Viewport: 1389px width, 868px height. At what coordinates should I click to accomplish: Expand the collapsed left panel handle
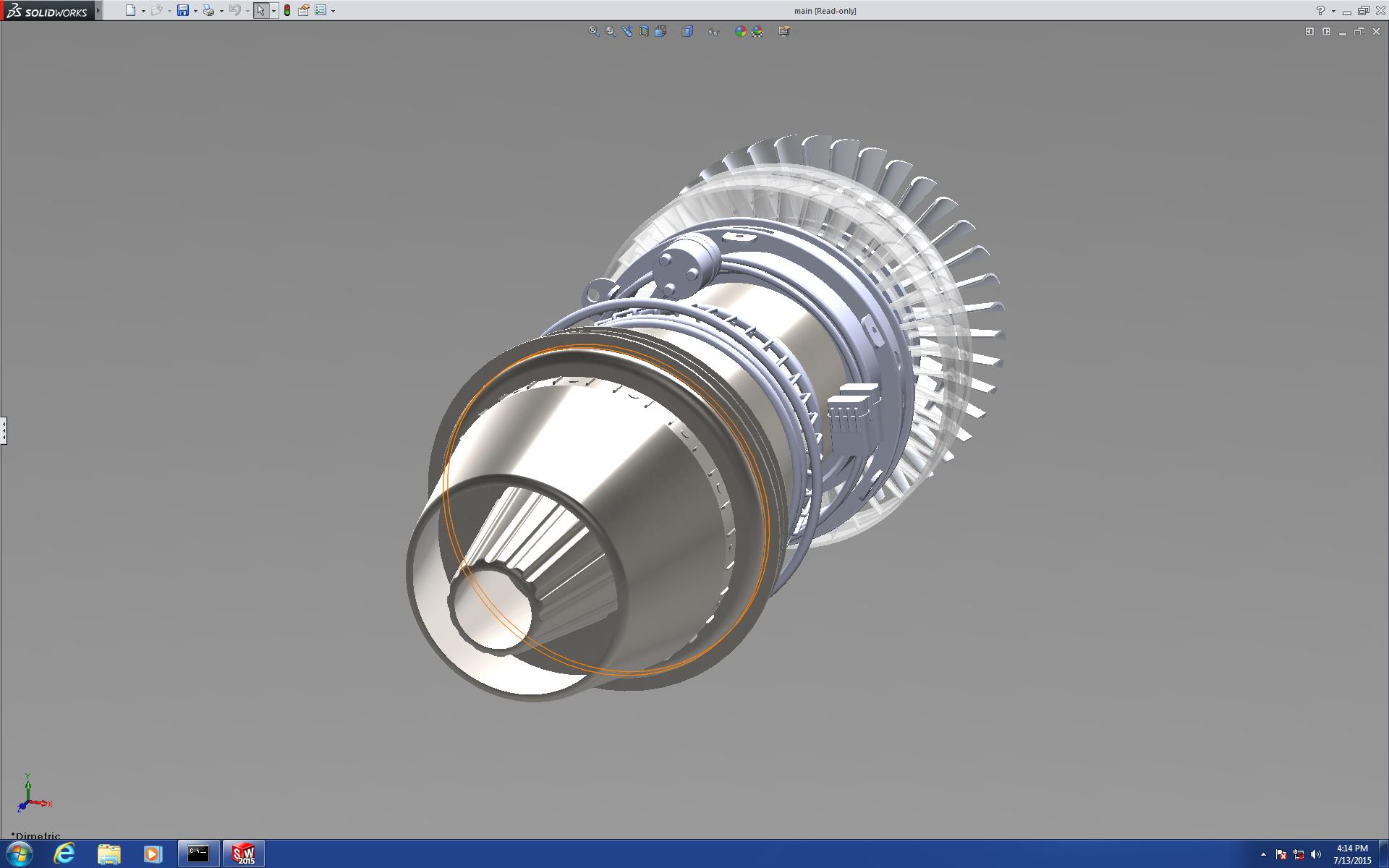(x=4, y=430)
